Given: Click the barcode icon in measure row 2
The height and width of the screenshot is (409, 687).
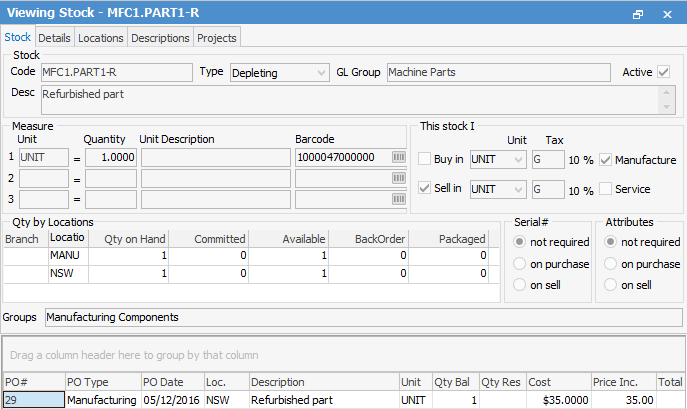Looking at the screenshot, I should pos(398,178).
